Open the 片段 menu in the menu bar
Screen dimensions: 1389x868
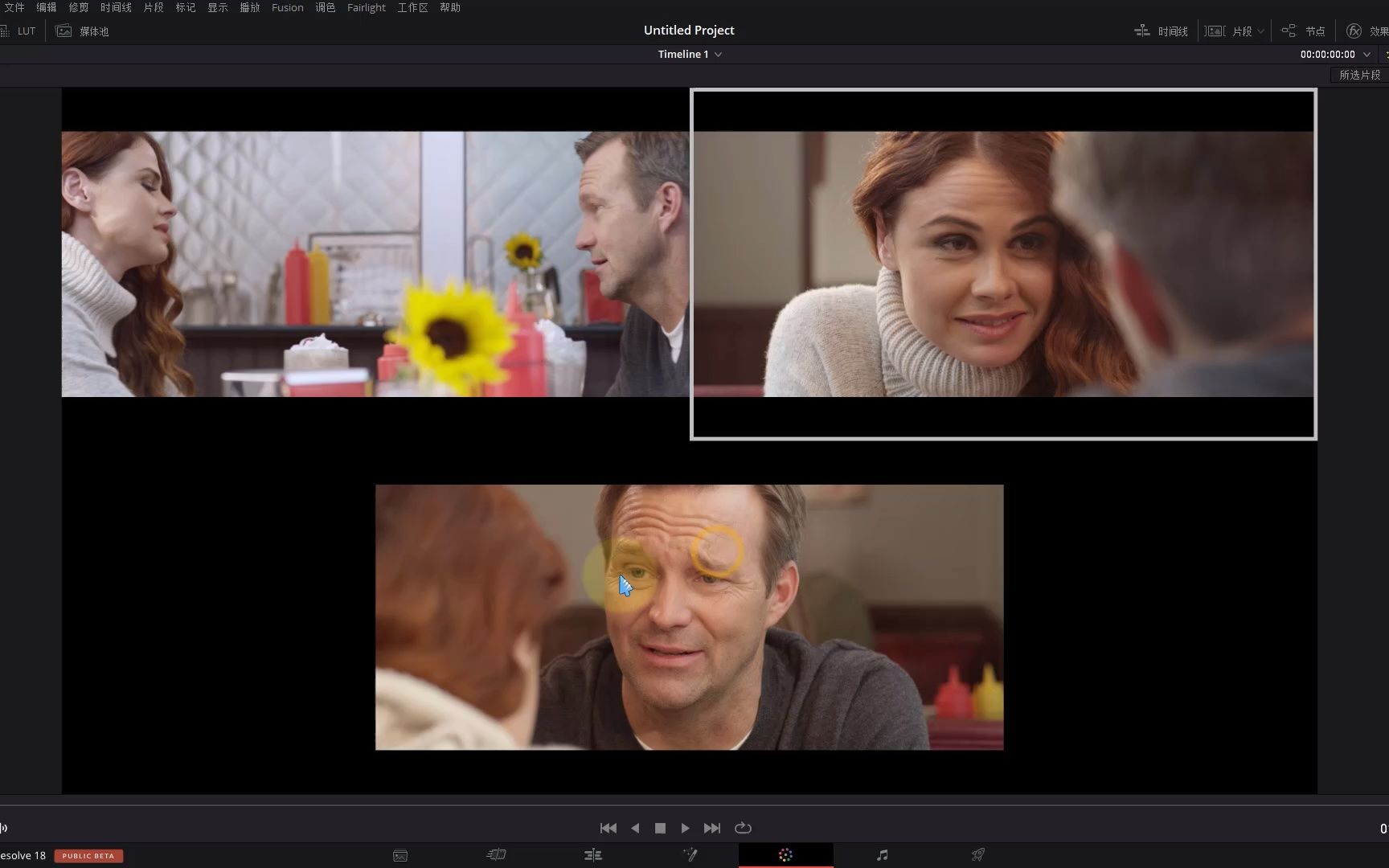click(154, 7)
